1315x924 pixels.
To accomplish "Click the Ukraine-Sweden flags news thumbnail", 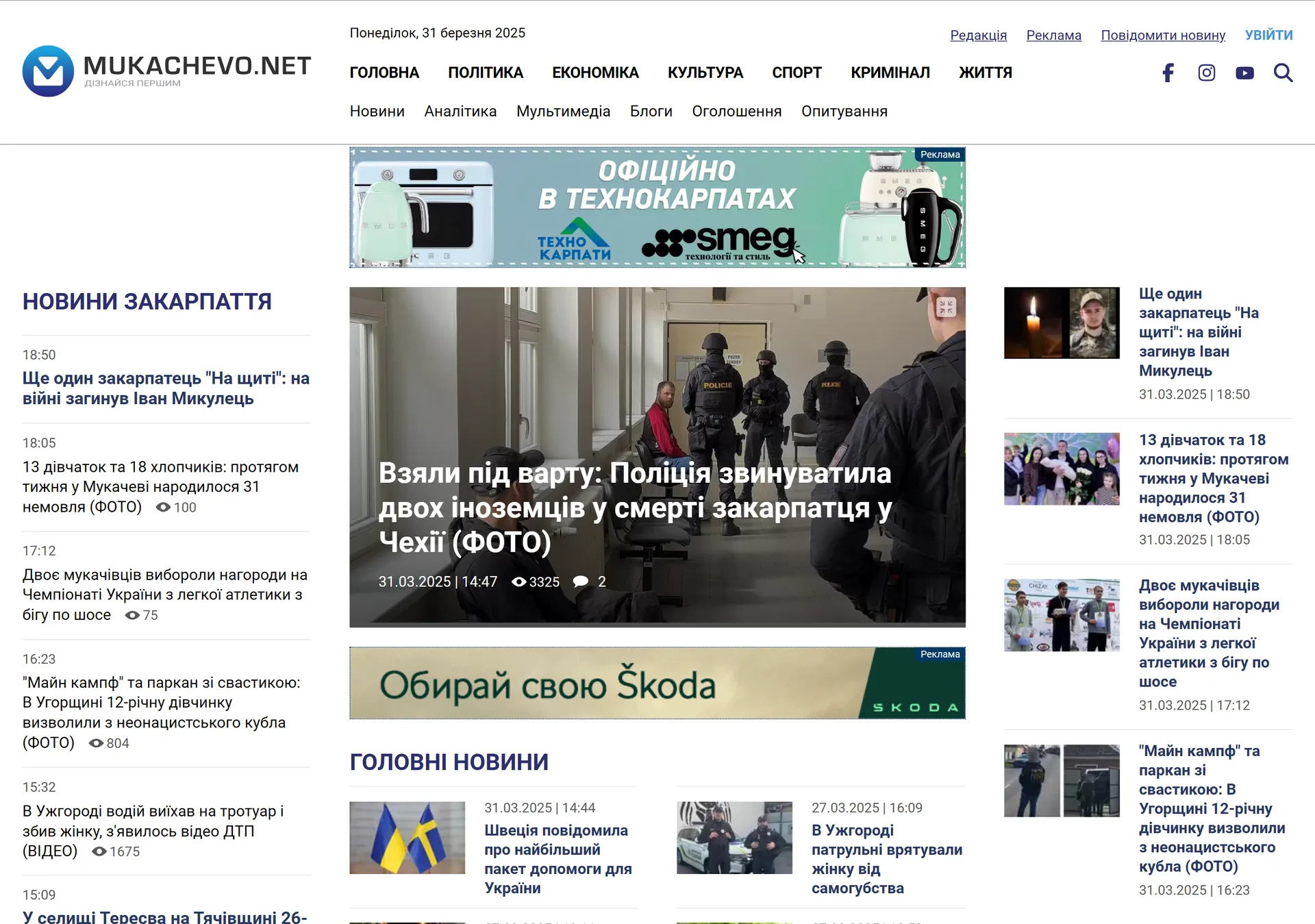I will pos(407,838).
